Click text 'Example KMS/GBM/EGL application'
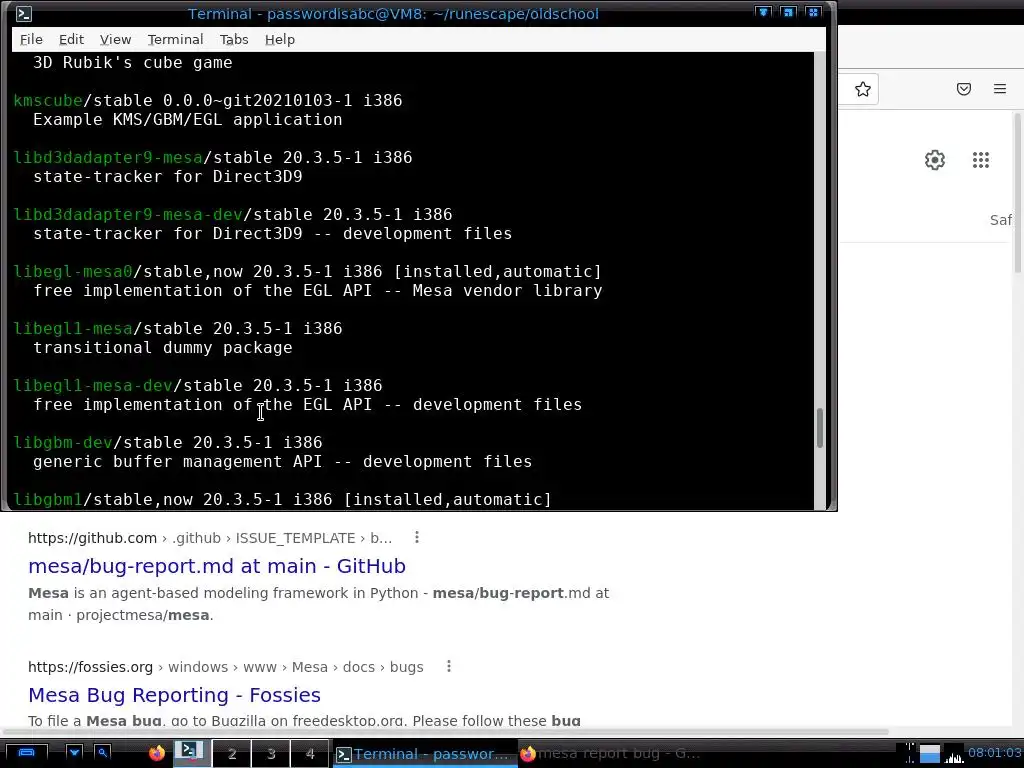 [187, 120]
